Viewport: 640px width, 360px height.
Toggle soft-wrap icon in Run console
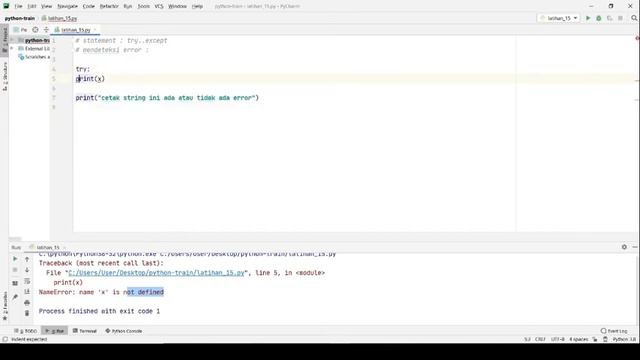pyautogui.click(x=27, y=281)
